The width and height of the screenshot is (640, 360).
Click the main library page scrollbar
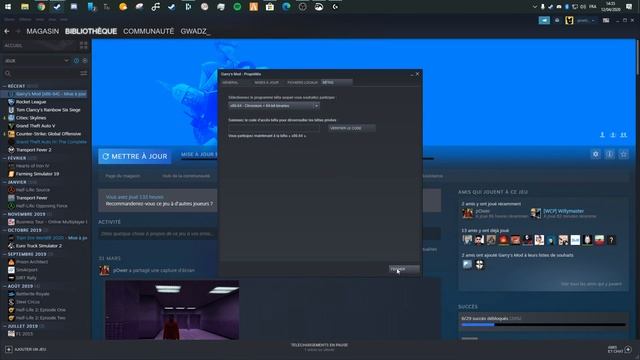tap(638, 57)
